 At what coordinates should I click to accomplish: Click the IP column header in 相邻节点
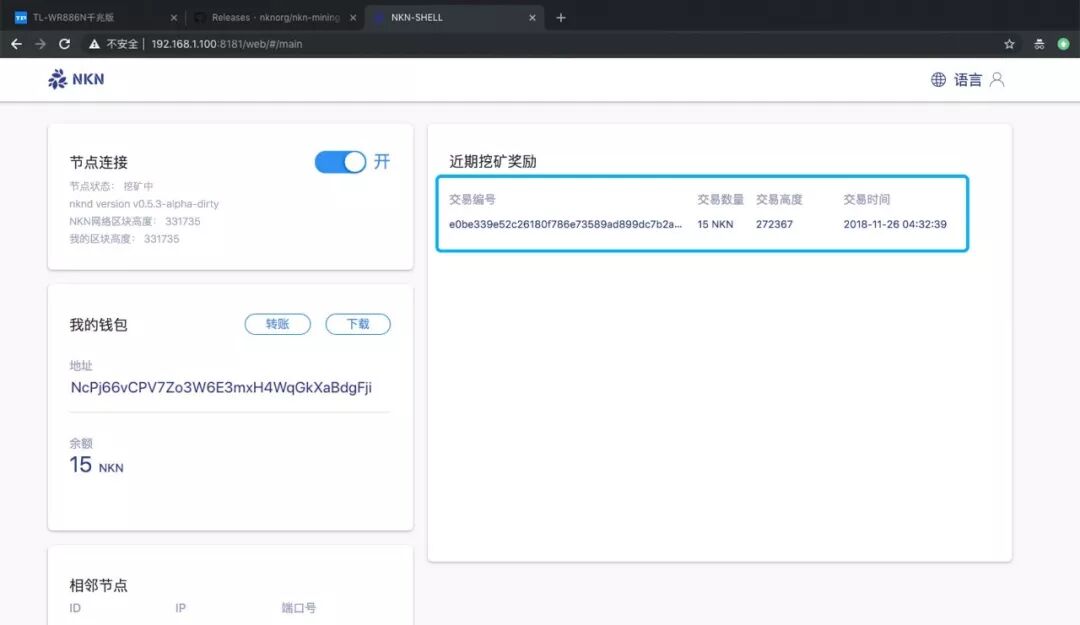[x=180, y=608]
